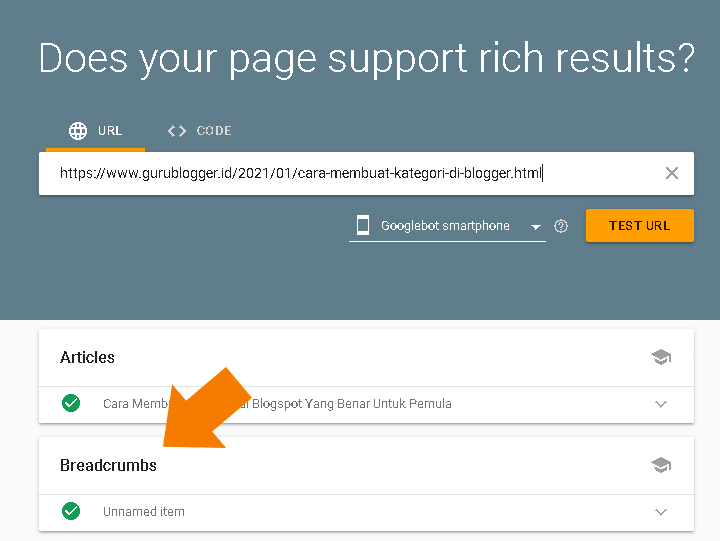Click green checkmark beside Unnamed item
The height and width of the screenshot is (541, 720).
71,511
